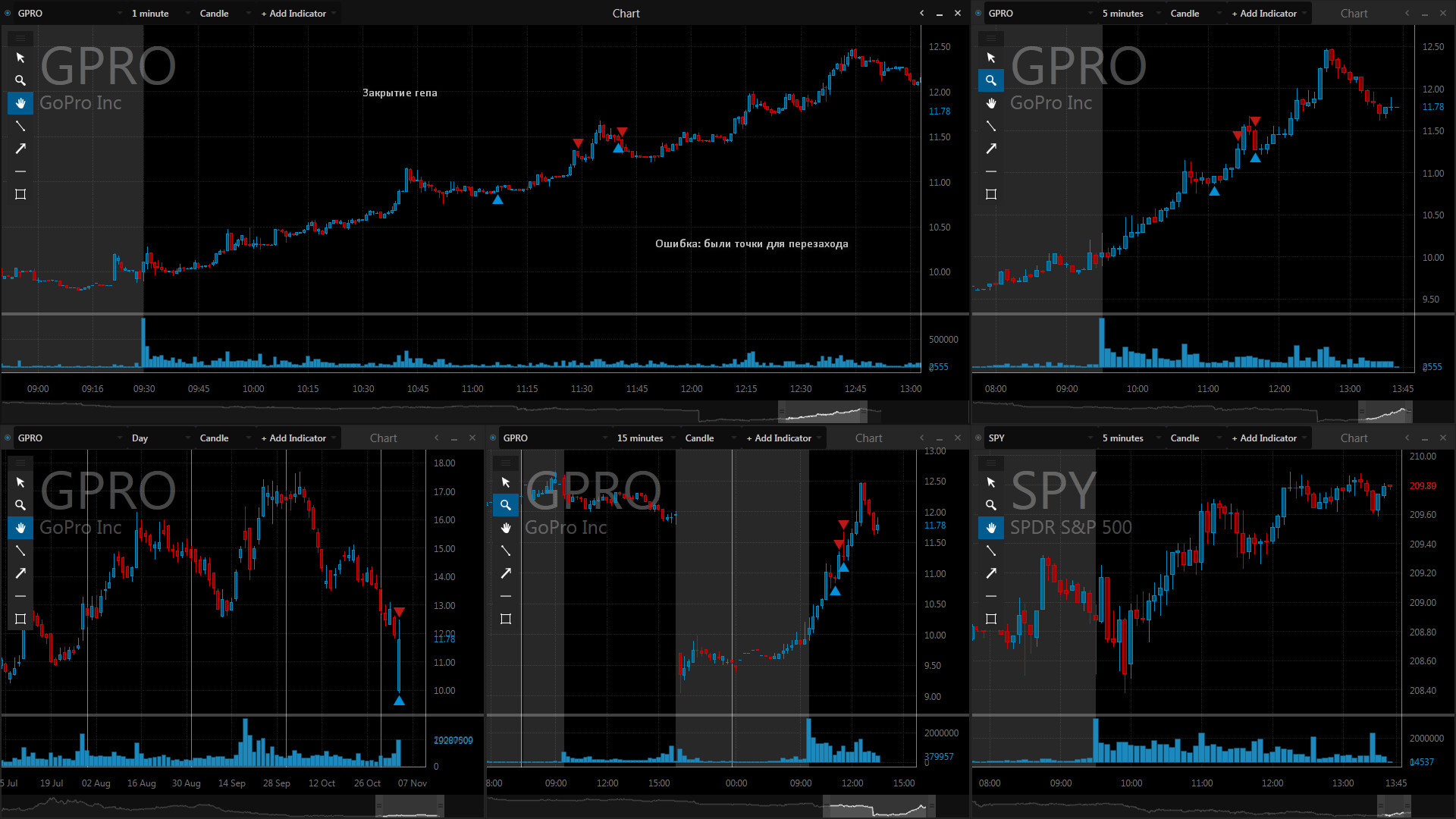This screenshot has width=1456, height=819.
Task: Open GPRO symbol dropdown in 1 minute chart
Action: [x=70, y=14]
